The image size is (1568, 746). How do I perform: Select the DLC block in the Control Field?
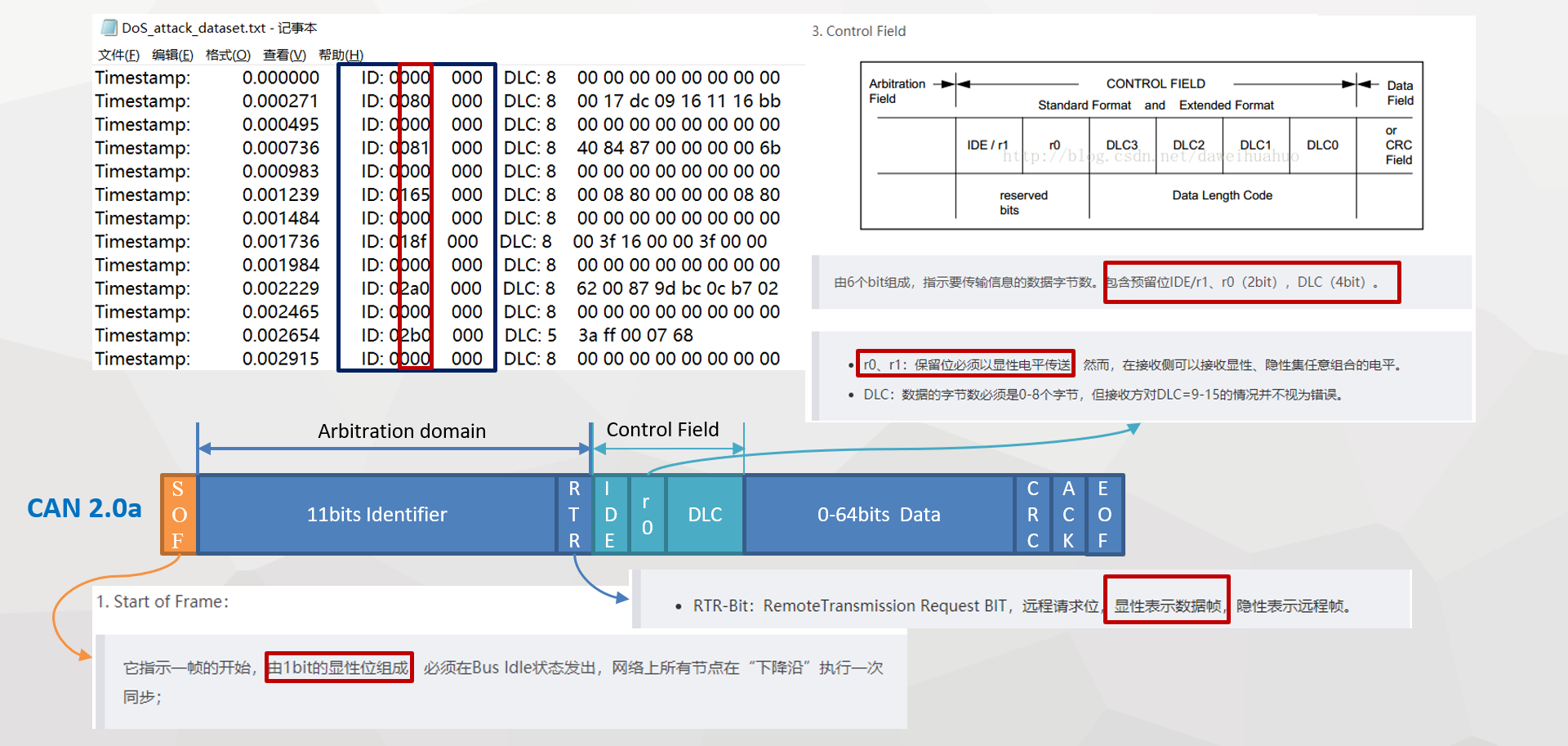(703, 514)
